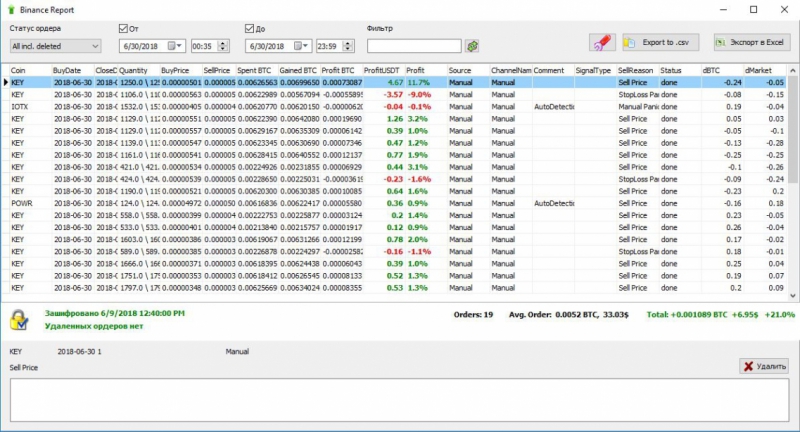Click the padlock encryption status icon

tap(19, 320)
